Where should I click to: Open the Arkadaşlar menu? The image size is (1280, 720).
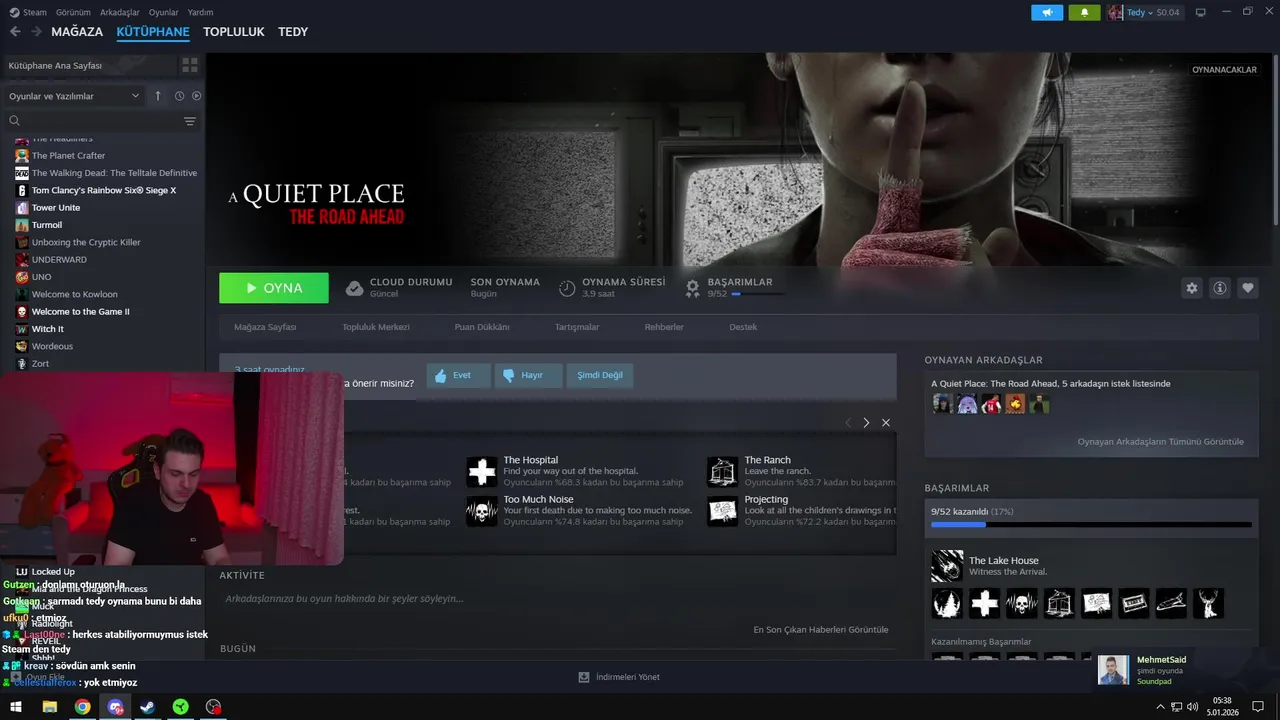pyautogui.click(x=120, y=12)
